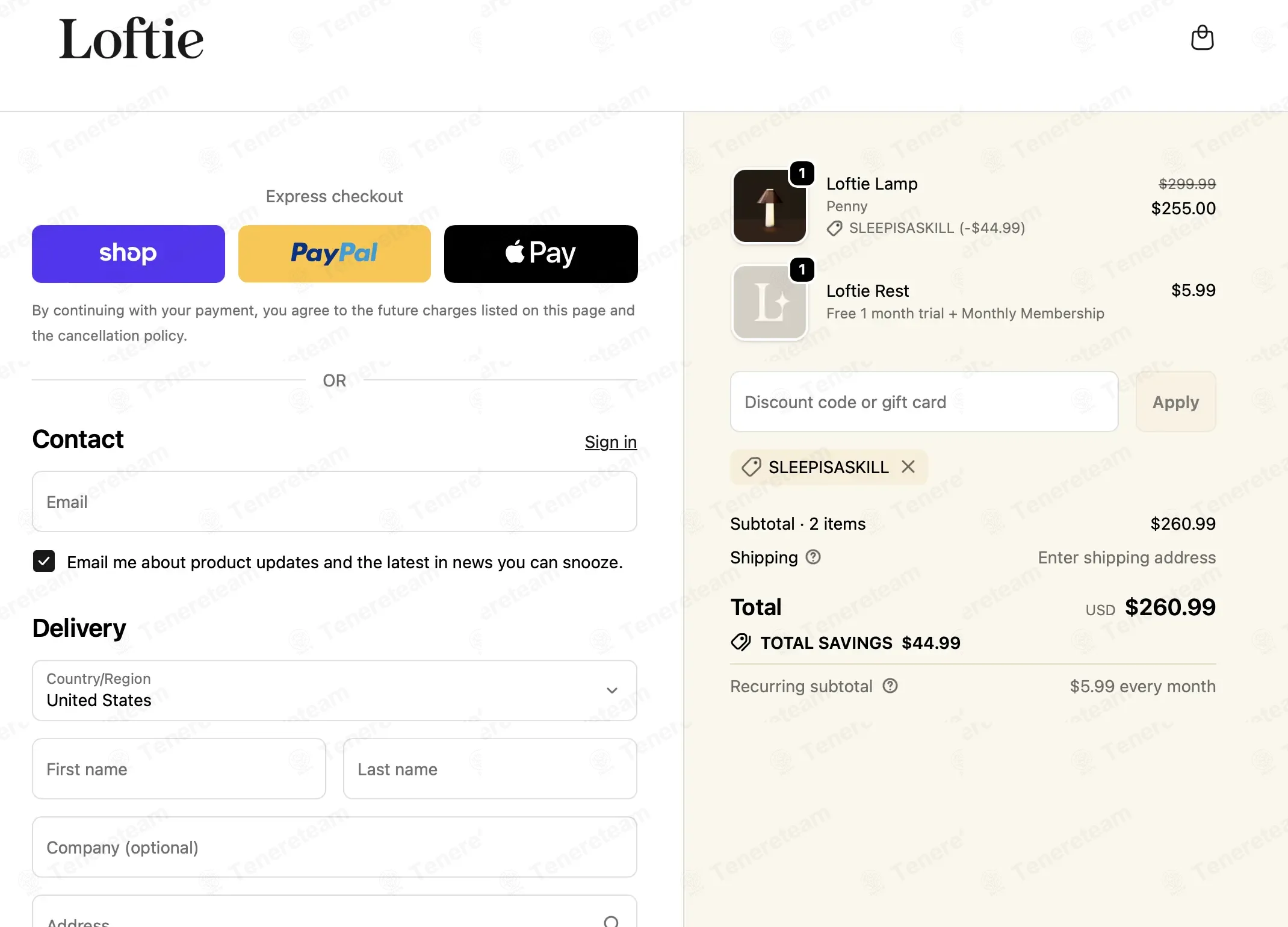
Task: Click the cancellation policy agreement text
Action: click(x=333, y=323)
